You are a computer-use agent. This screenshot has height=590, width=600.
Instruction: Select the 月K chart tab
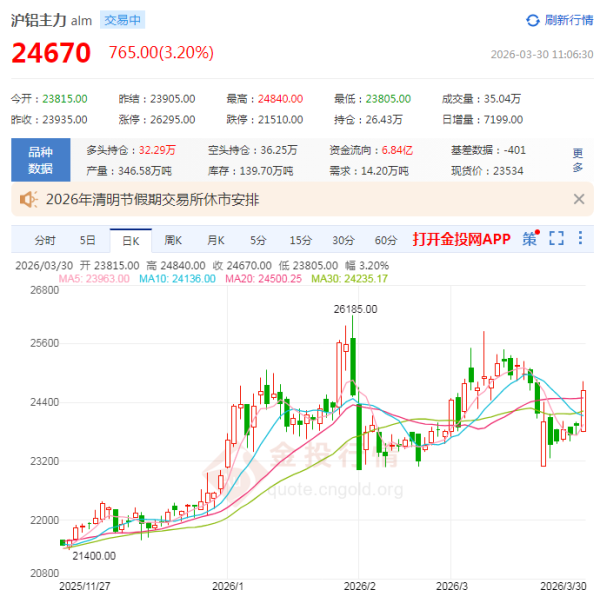[216, 240]
